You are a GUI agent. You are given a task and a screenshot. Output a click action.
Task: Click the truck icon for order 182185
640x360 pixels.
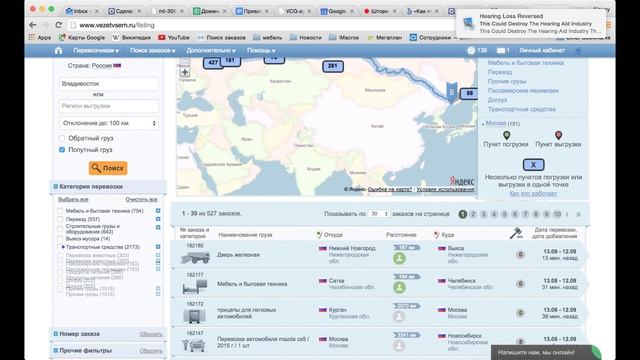(x=195, y=257)
